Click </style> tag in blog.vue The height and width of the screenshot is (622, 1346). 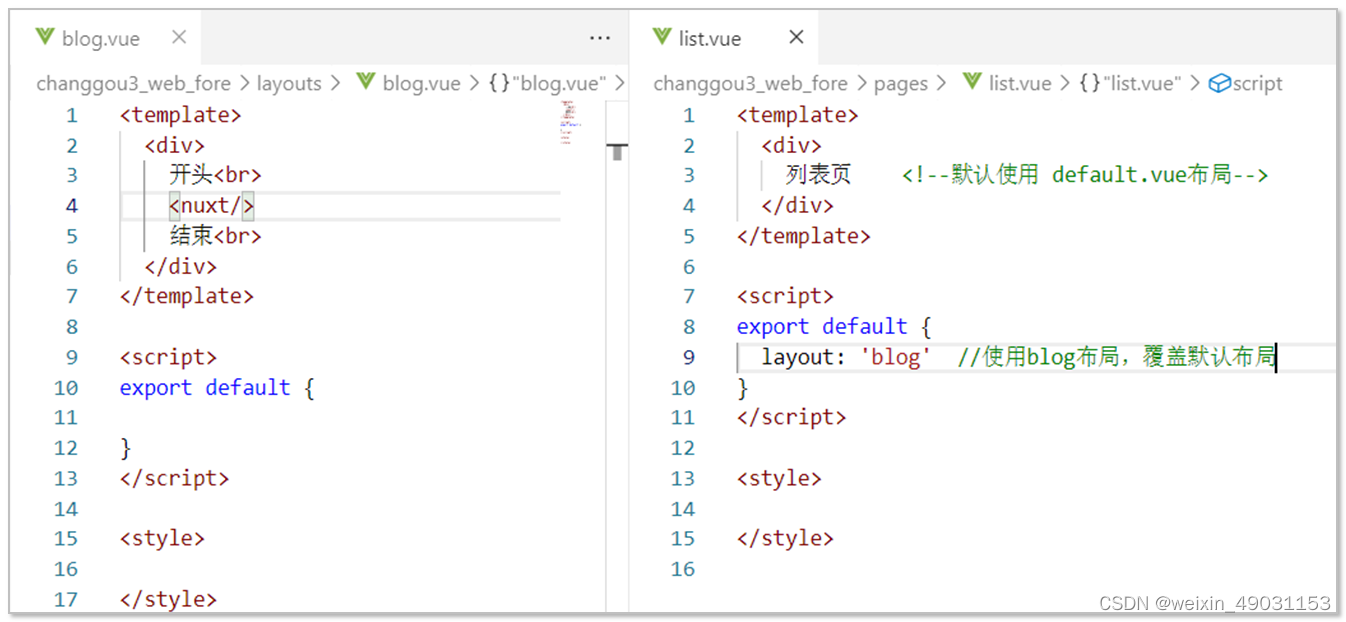coord(169,599)
